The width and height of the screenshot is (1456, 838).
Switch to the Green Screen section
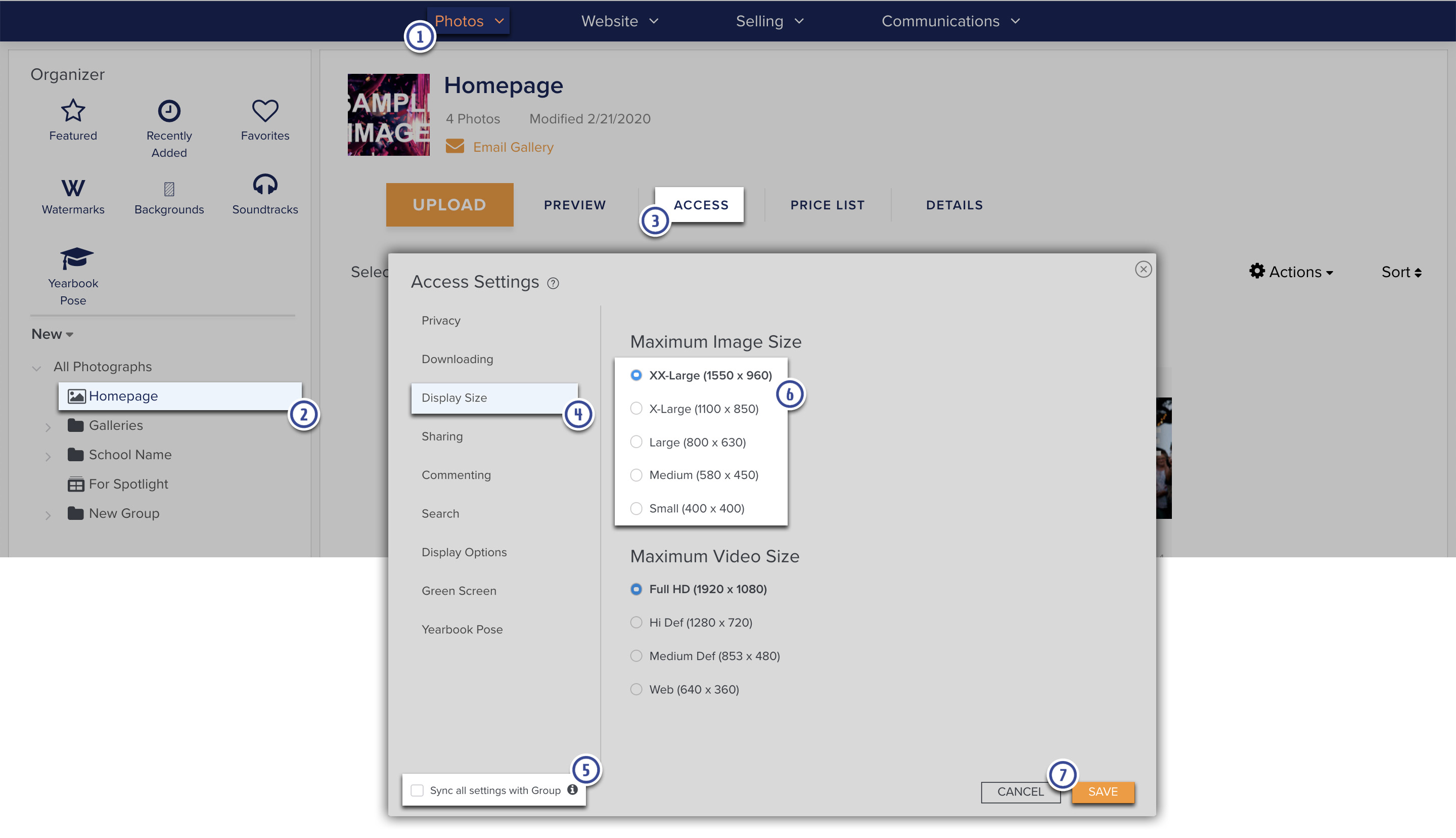point(459,591)
